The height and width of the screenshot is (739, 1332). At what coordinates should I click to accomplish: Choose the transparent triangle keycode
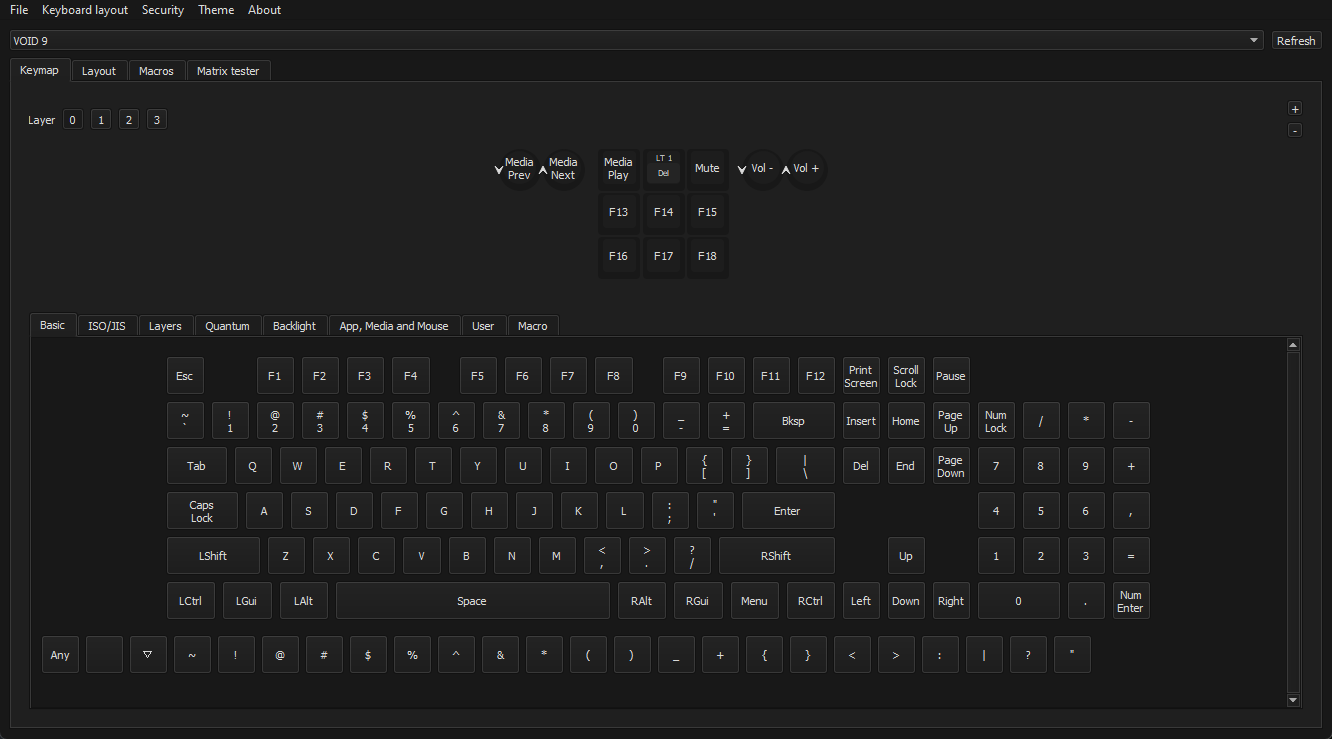tap(148, 655)
